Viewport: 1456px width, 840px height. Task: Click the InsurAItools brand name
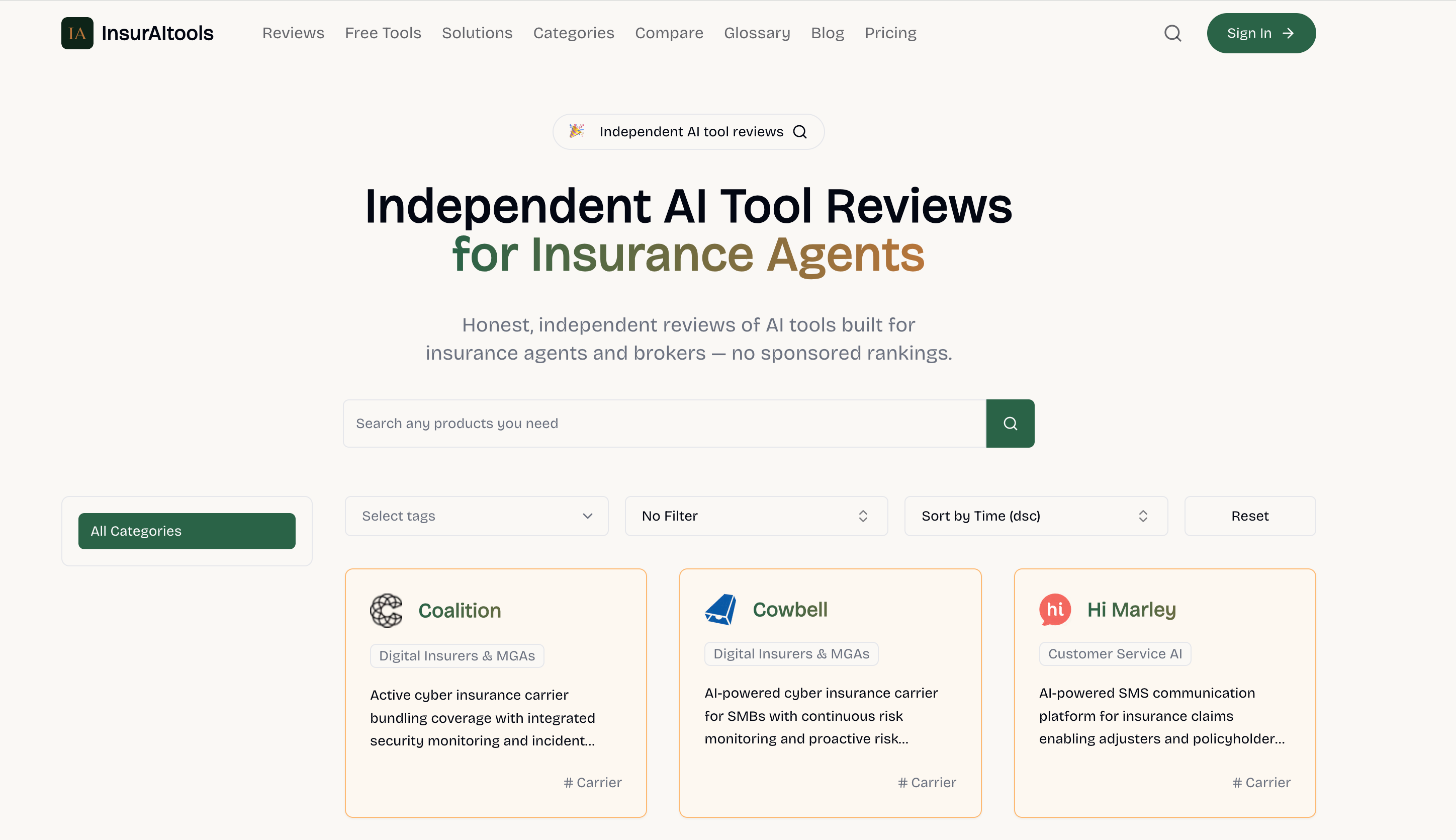pyautogui.click(x=157, y=33)
